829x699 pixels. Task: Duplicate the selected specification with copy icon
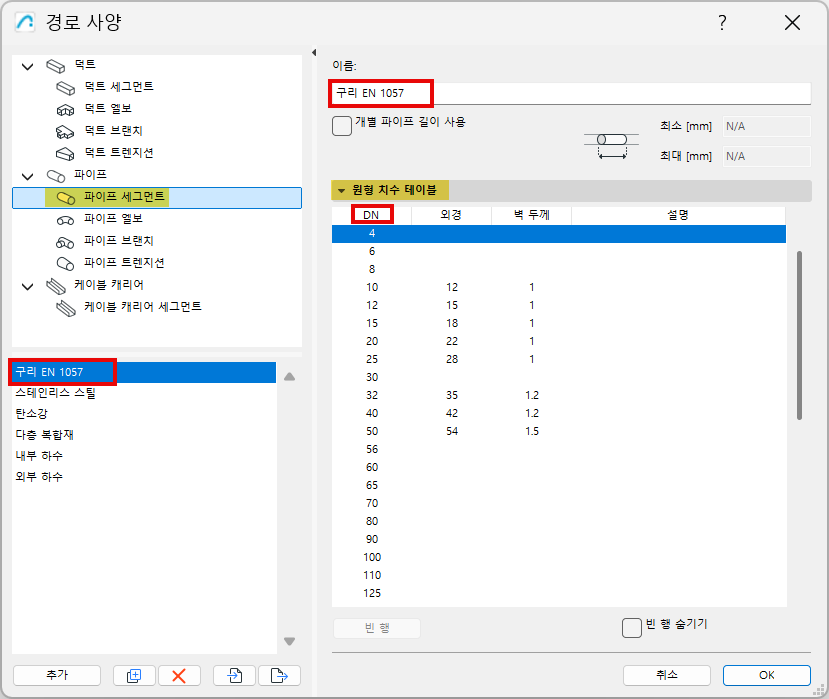point(134,675)
